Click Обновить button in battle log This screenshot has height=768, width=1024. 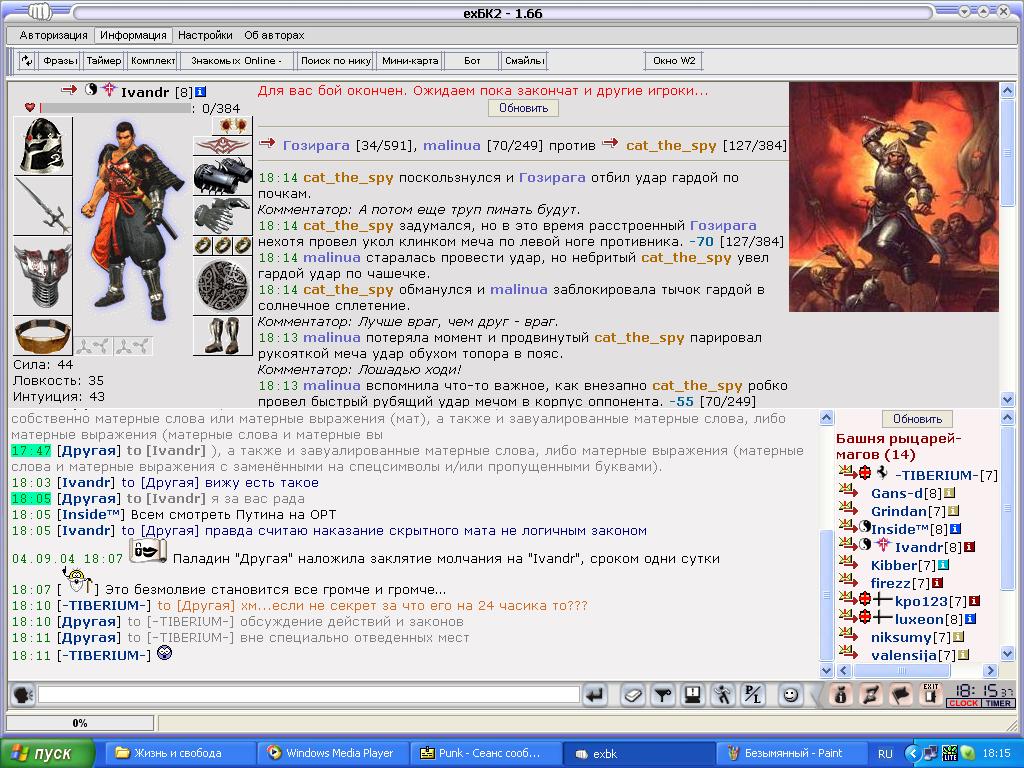click(x=523, y=108)
